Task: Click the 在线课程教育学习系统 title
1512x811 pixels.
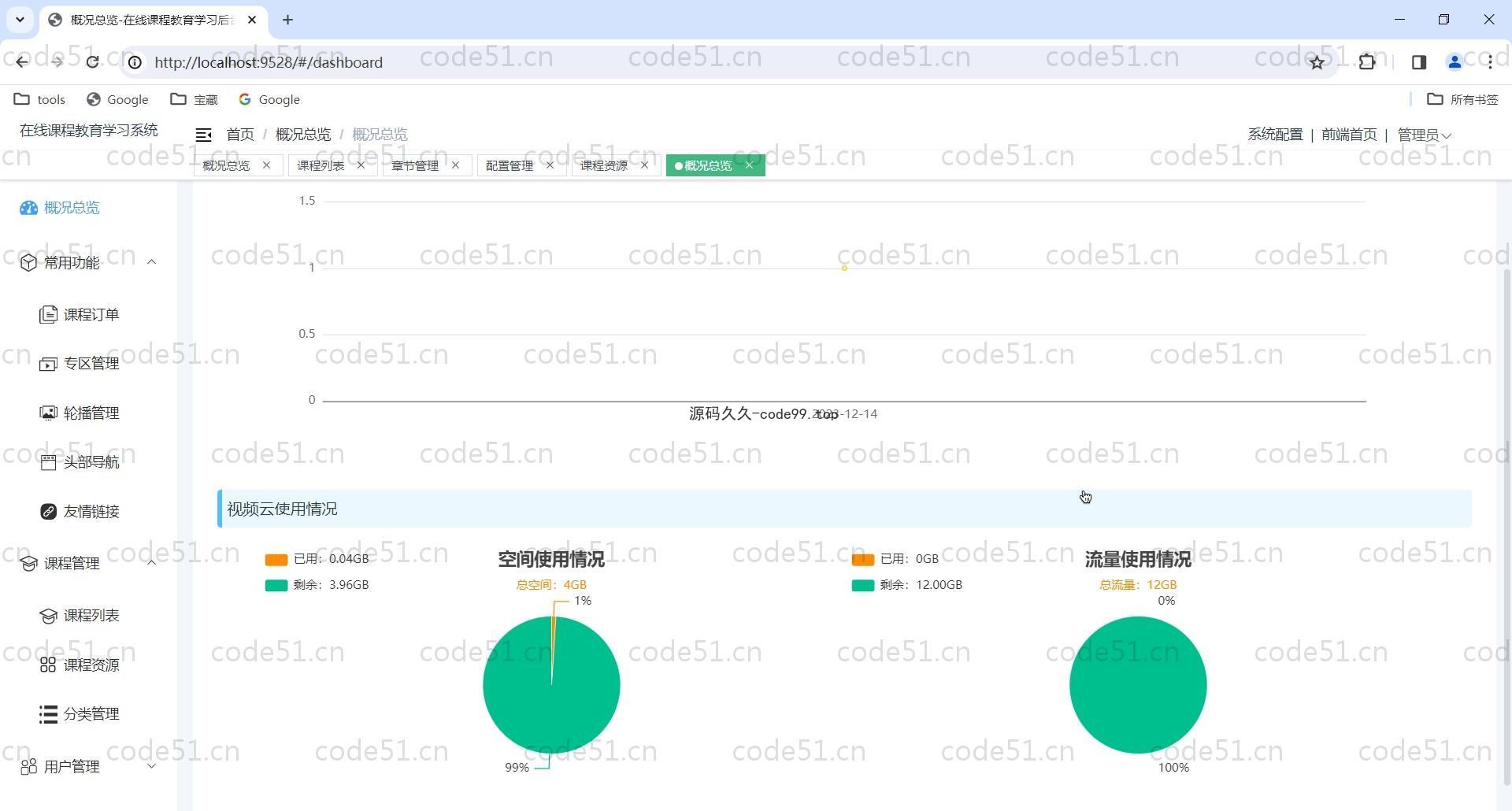Action: click(89, 131)
